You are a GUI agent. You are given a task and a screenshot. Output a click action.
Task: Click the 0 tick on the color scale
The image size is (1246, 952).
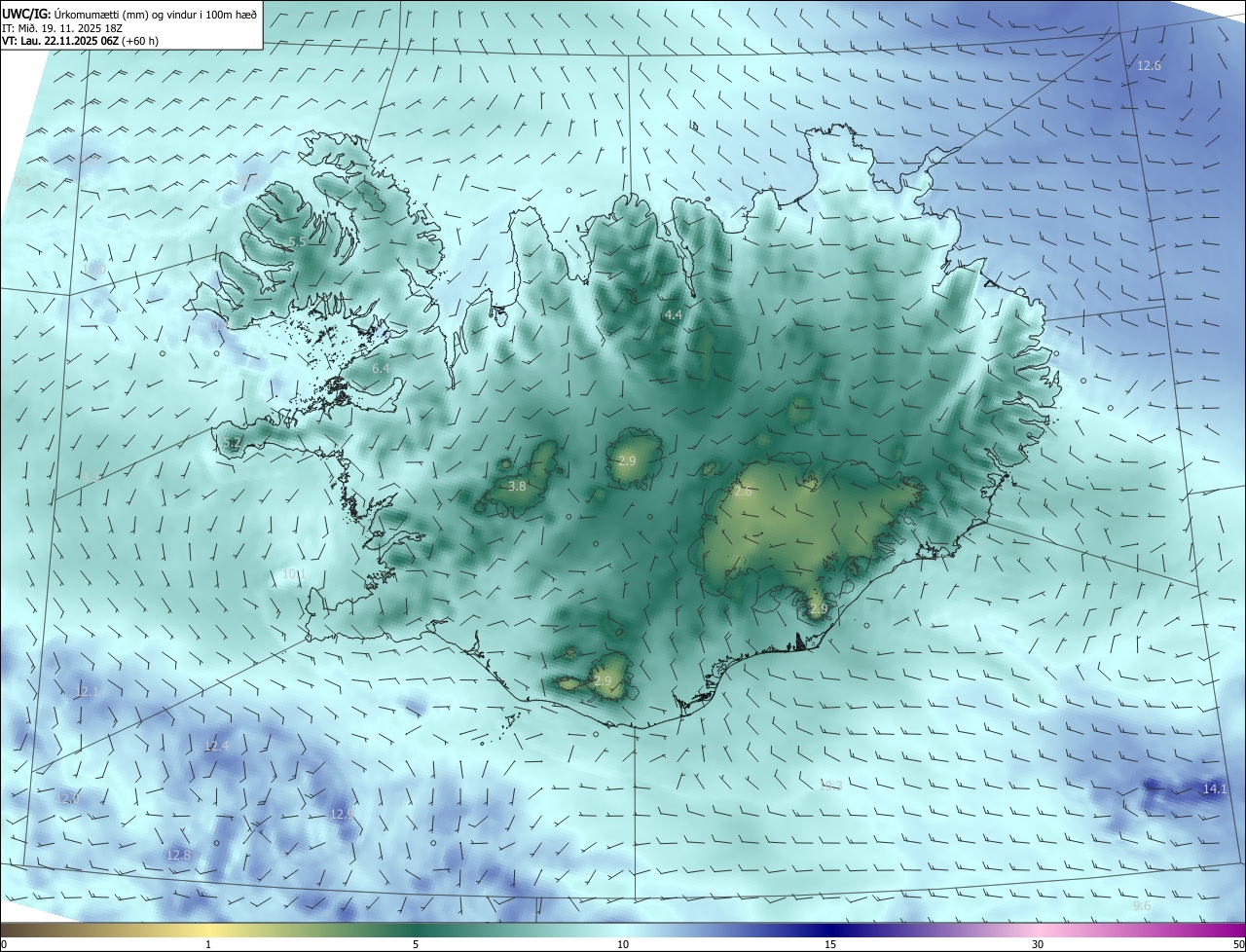coord(4,944)
